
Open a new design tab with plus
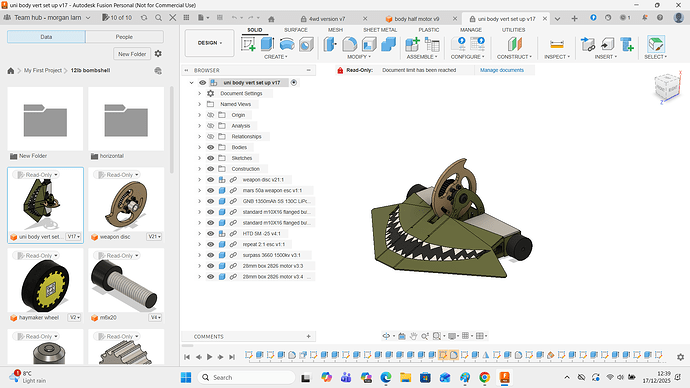tap(574, 18)
